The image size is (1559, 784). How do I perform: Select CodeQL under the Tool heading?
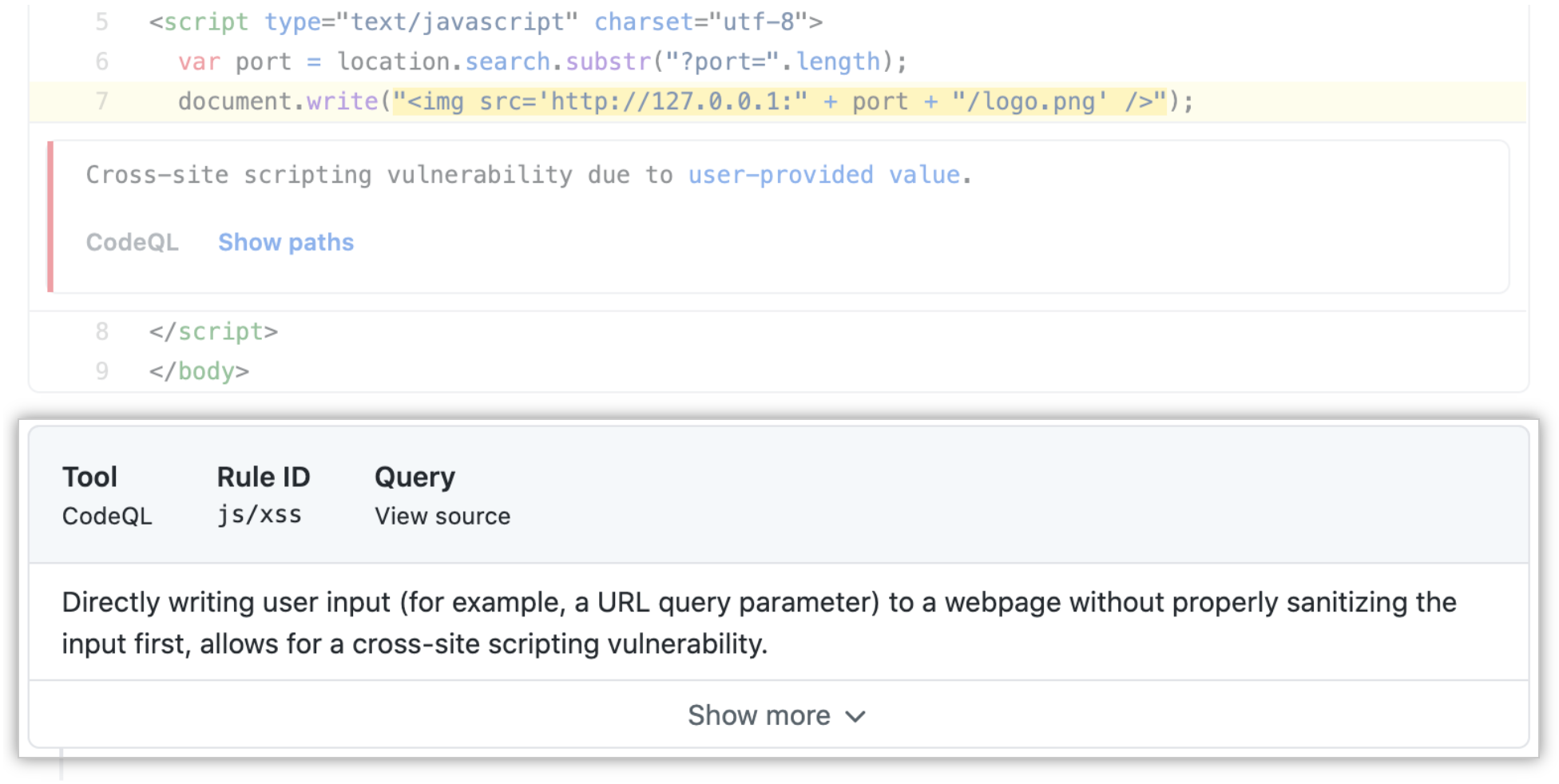pyautogui.click(x=107, y=516)
